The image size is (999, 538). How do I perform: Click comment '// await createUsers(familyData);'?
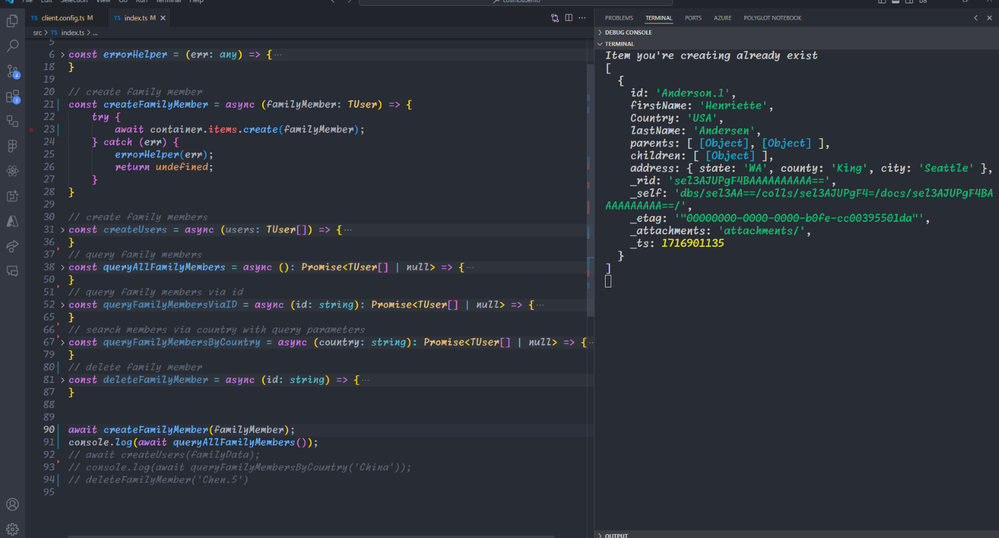click(164, 454)
